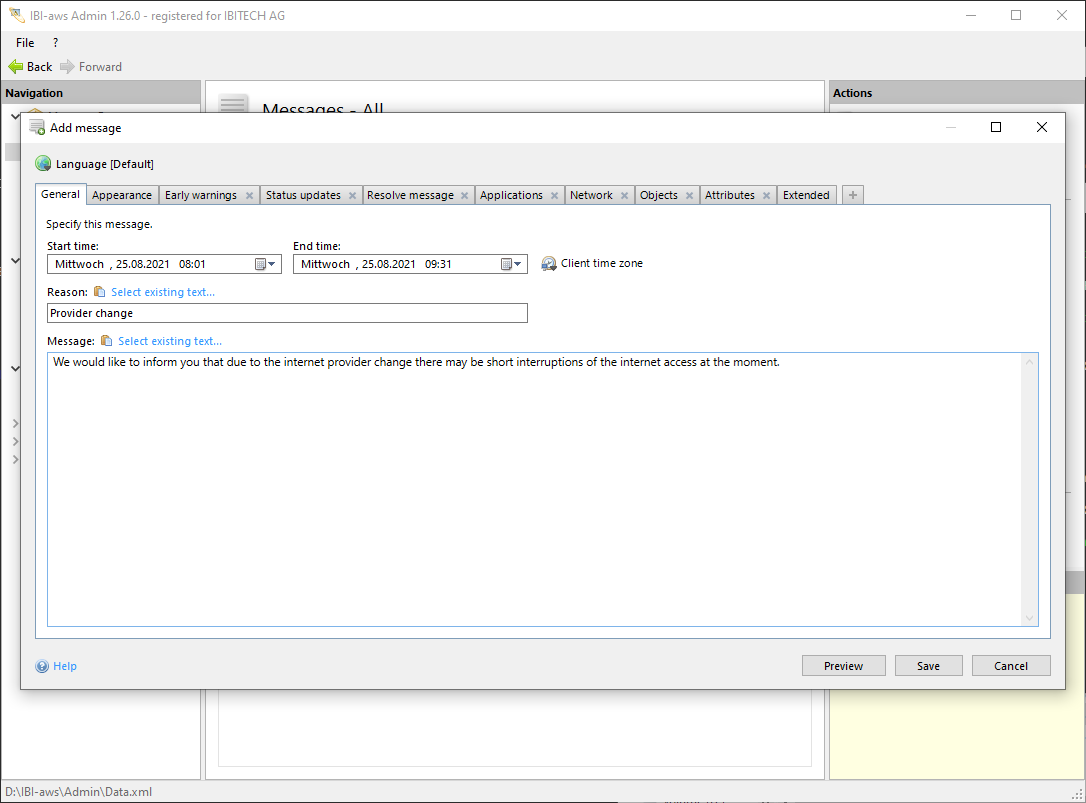Image resolution: width=1086 pixels, height=803 pixels.
Task: Open the End time calendar dropdown
Action: [511, 264]
